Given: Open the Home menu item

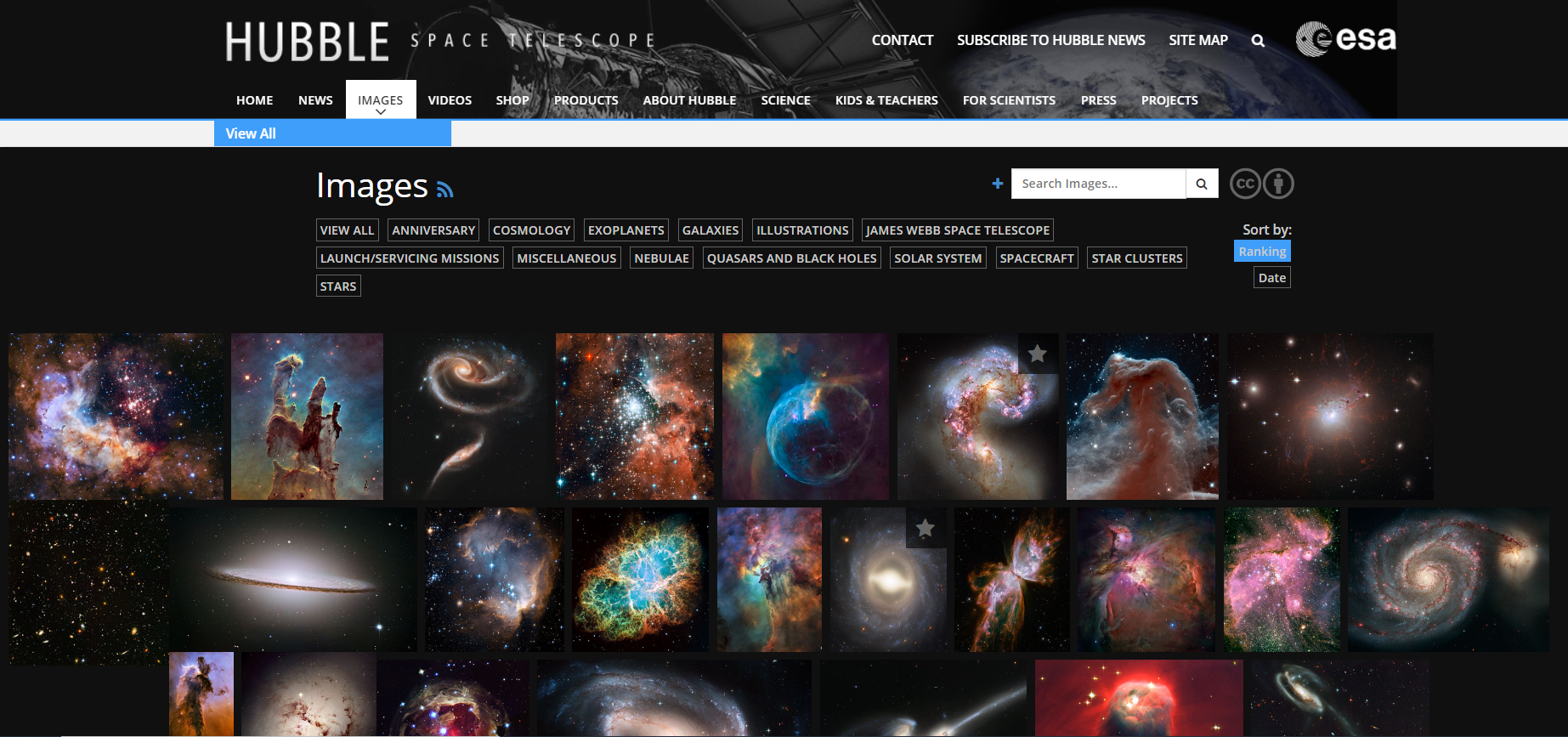Looking at the screenshot, I should pos(254,100).
